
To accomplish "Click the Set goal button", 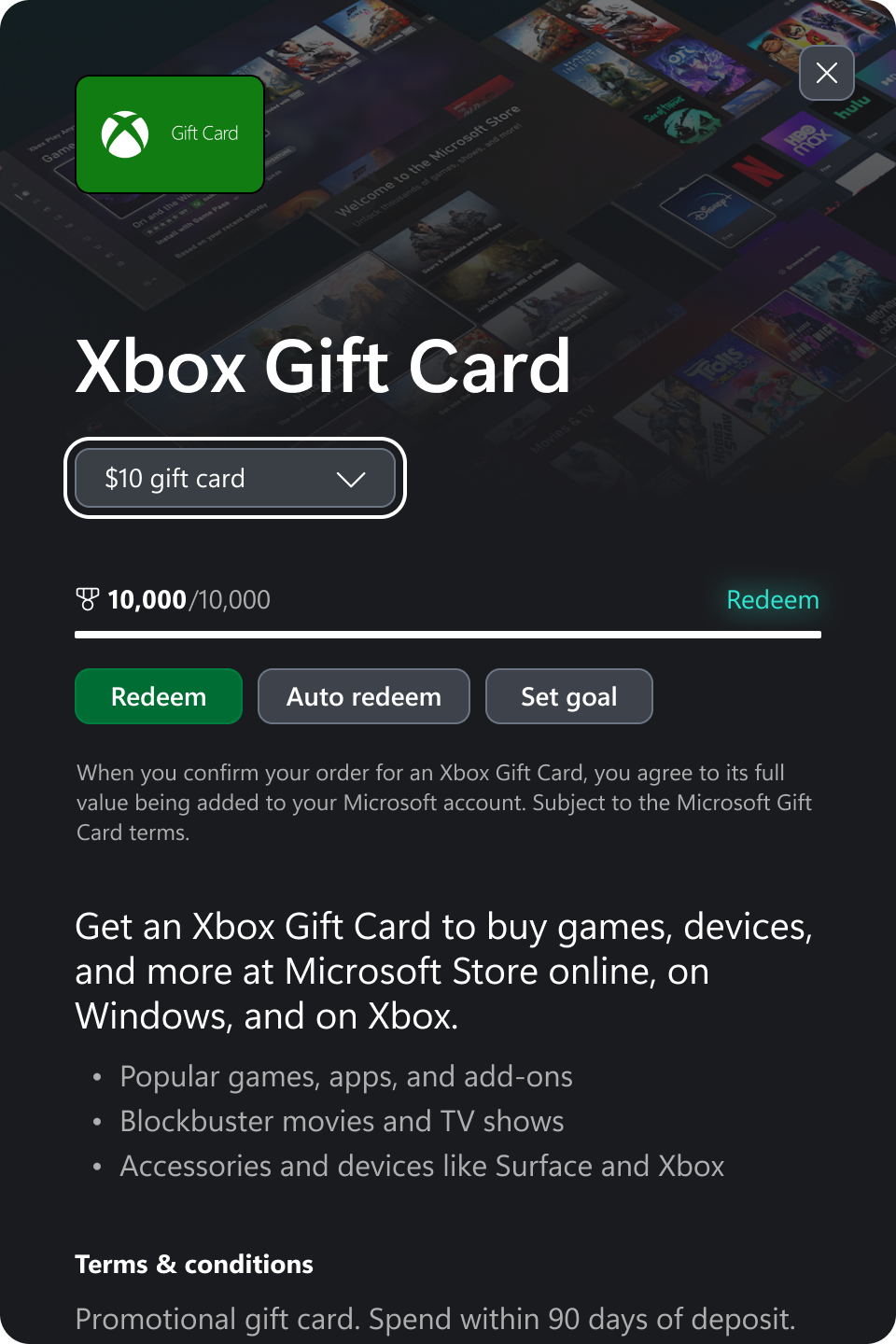I will pos(569,696).
